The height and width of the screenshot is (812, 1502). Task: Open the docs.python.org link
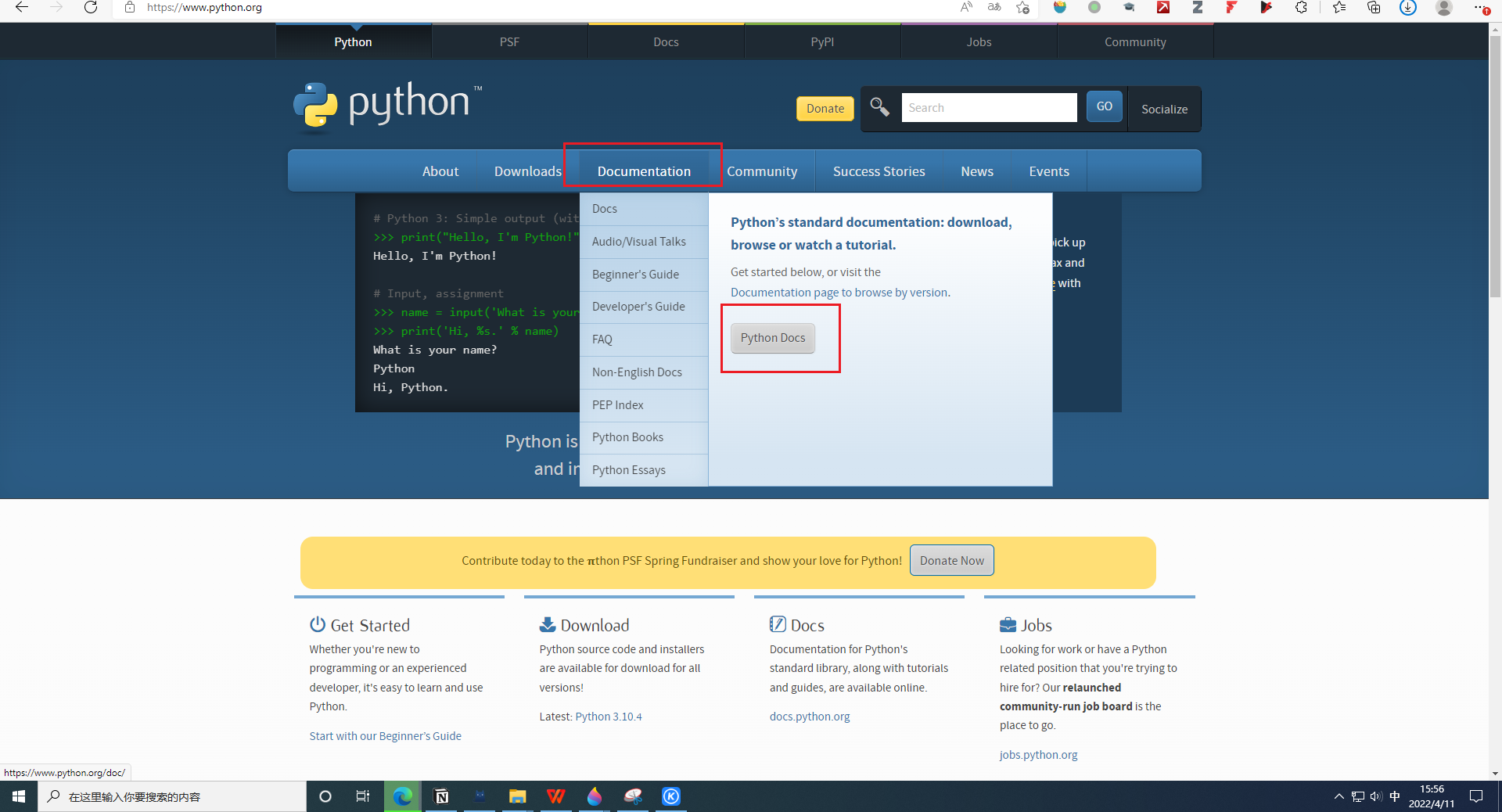(x=810, y=716)
